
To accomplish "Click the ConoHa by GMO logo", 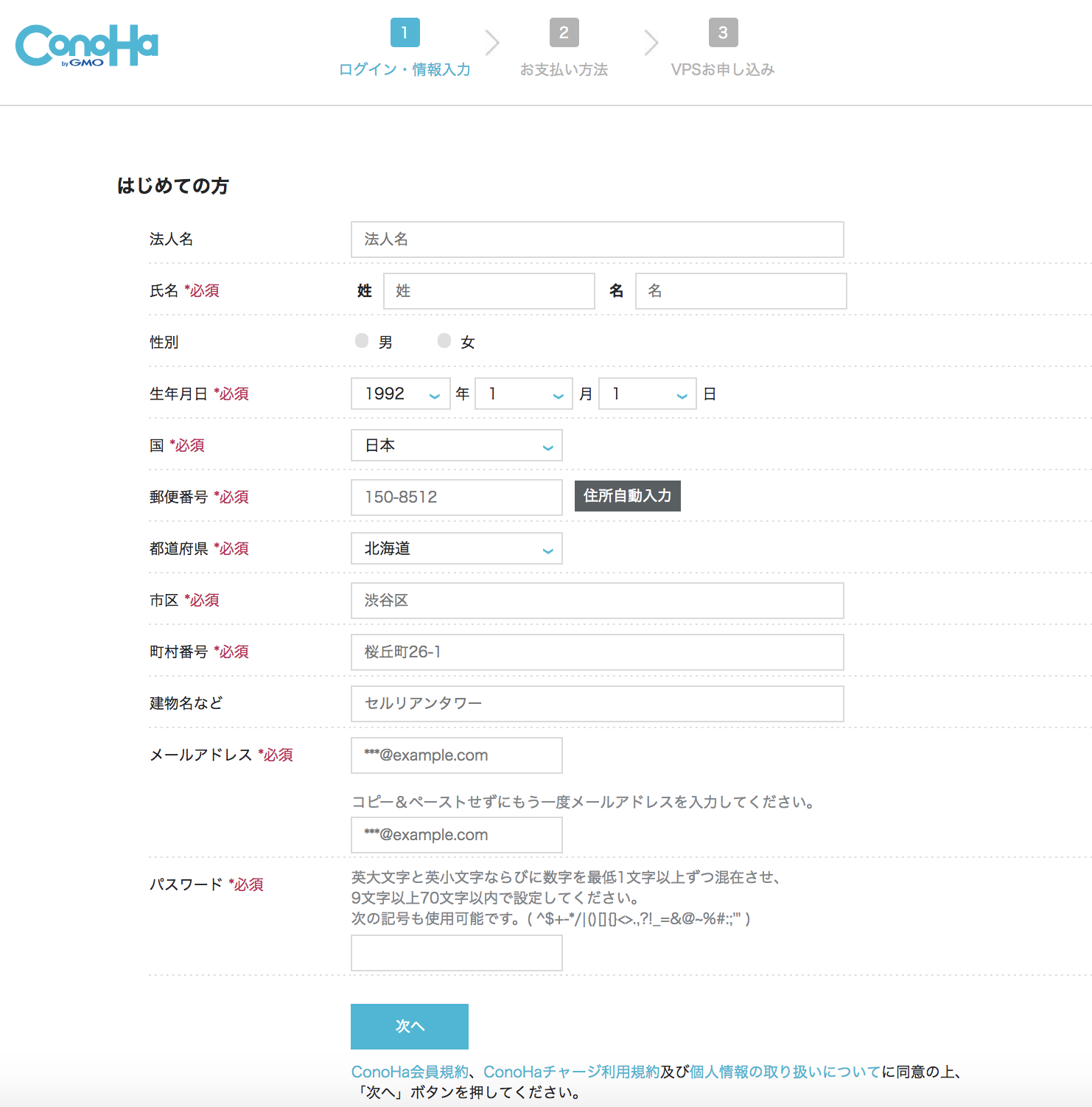I will pos(87,46).
